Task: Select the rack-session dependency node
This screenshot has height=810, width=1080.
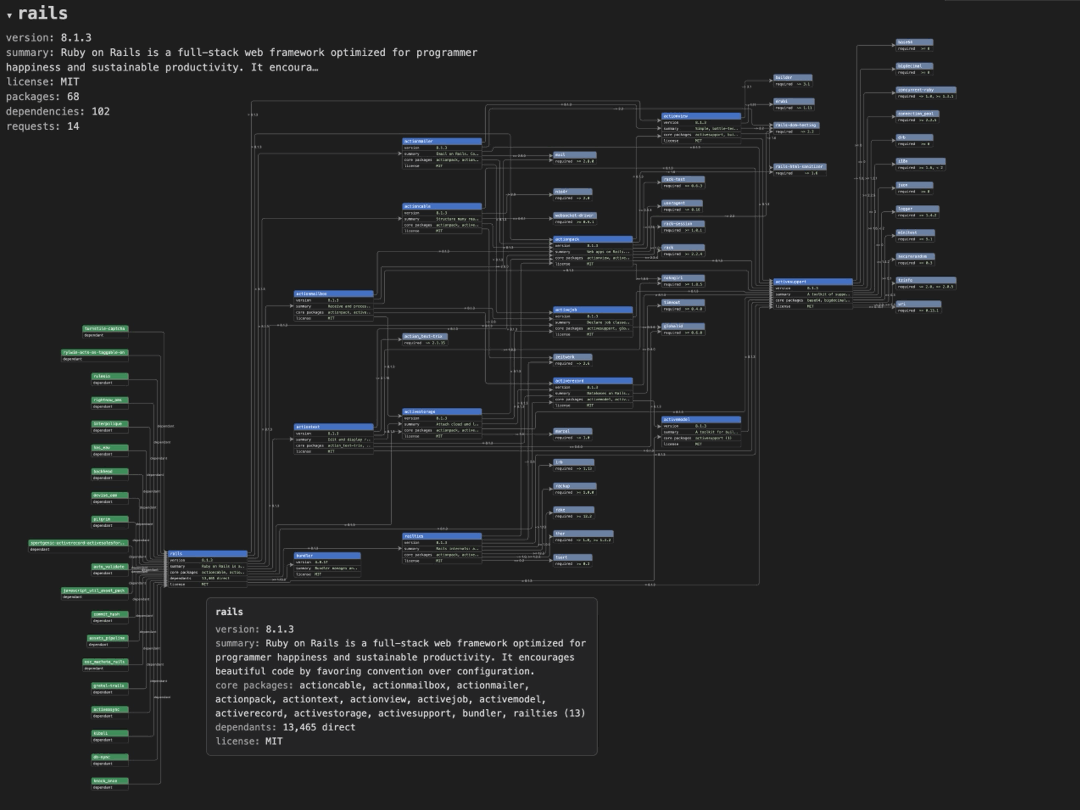Action: pyautogui.click(x=683, y=227)
